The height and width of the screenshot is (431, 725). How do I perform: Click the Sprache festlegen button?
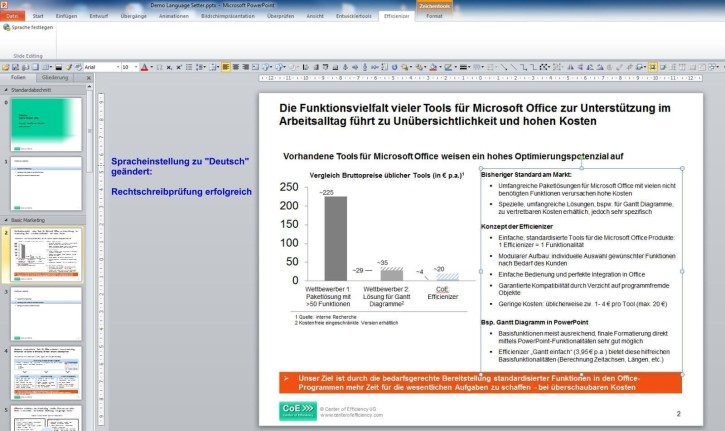click(28, 27)
